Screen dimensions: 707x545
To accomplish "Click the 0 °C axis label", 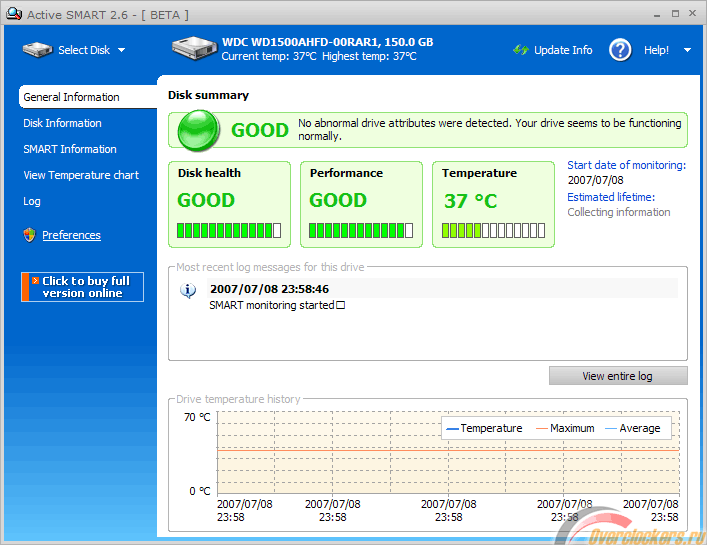I will [x=200, y=491].
